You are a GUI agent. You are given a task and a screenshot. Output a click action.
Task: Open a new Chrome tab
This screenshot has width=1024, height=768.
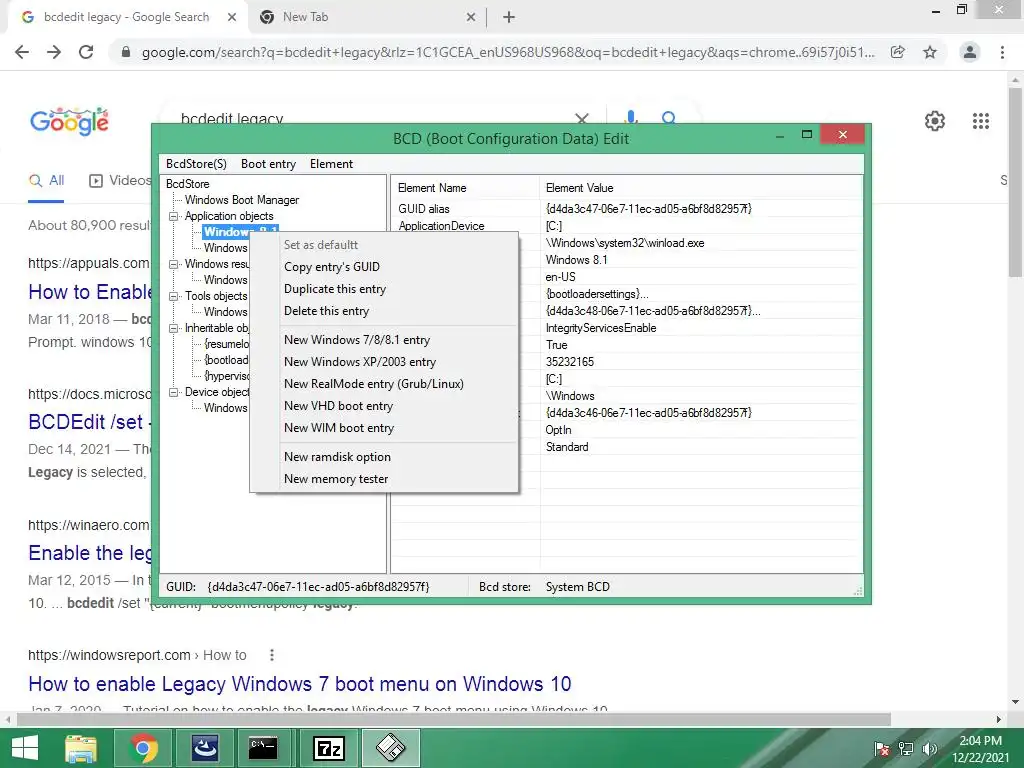[x=509, y=18]
